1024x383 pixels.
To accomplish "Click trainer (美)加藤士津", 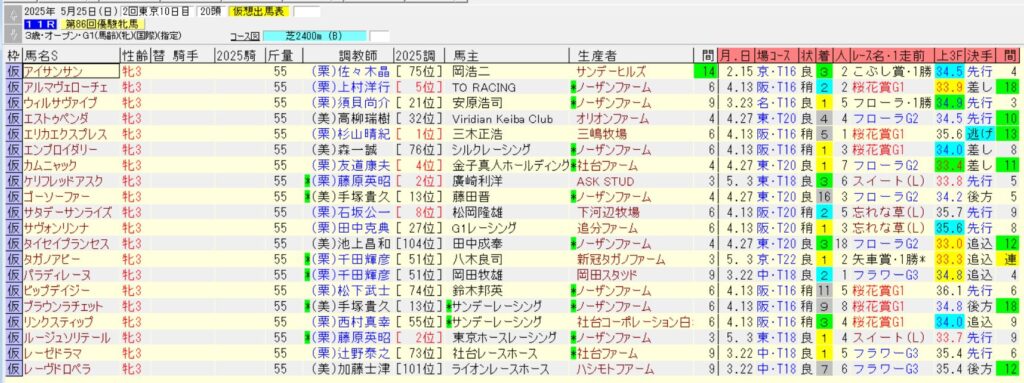I will 351,369.
